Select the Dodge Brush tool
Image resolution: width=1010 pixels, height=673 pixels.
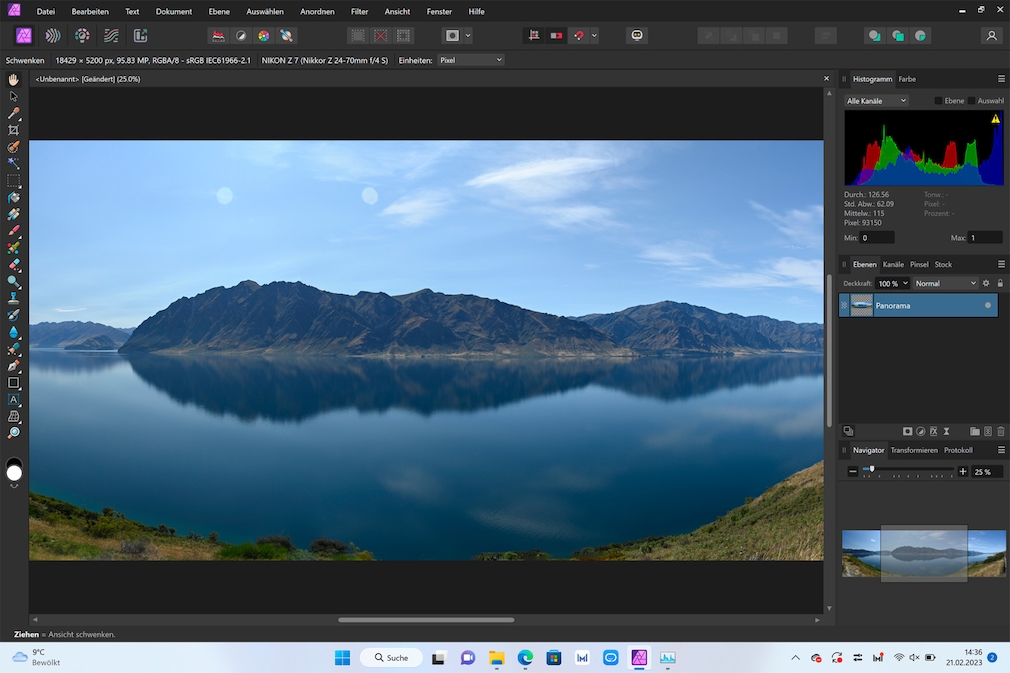14,281
